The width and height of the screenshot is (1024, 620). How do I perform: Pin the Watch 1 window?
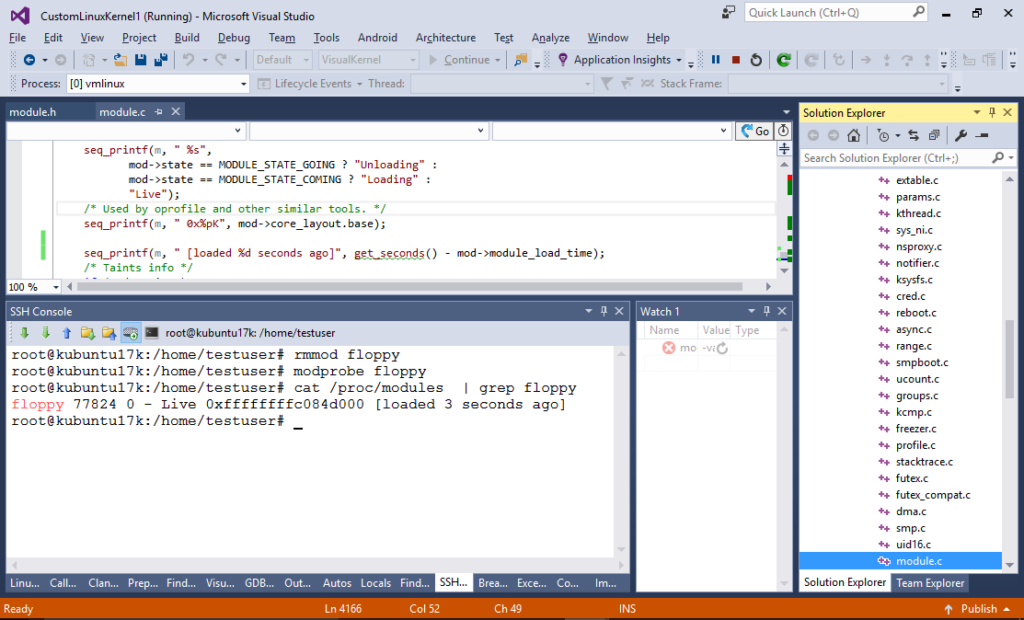pos(764,310)
